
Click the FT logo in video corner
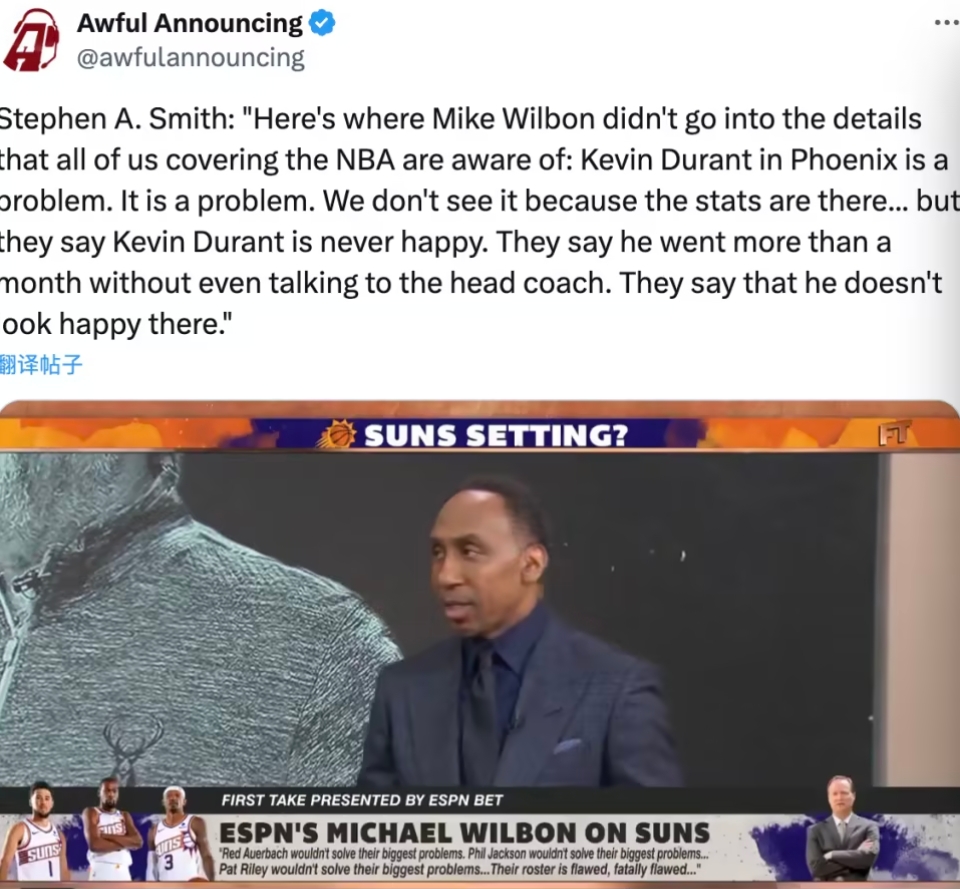pyautogui.click(x=895, y=433)
